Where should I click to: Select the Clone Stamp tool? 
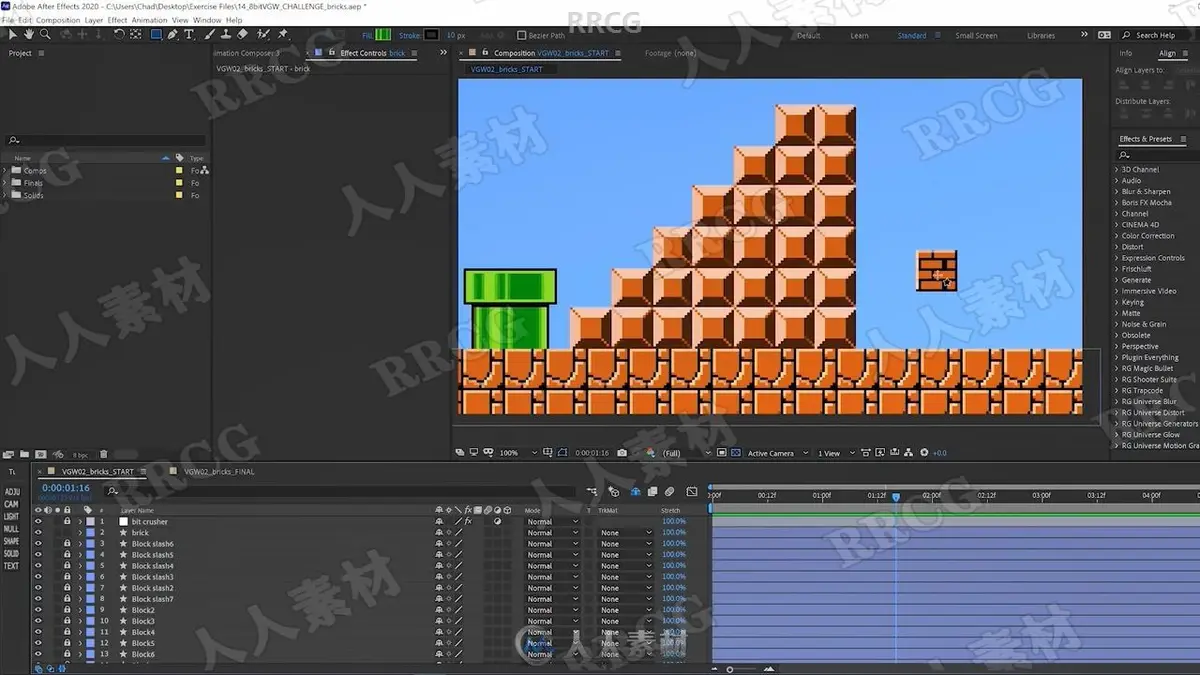pyautogui.click(x=226, y=34)
